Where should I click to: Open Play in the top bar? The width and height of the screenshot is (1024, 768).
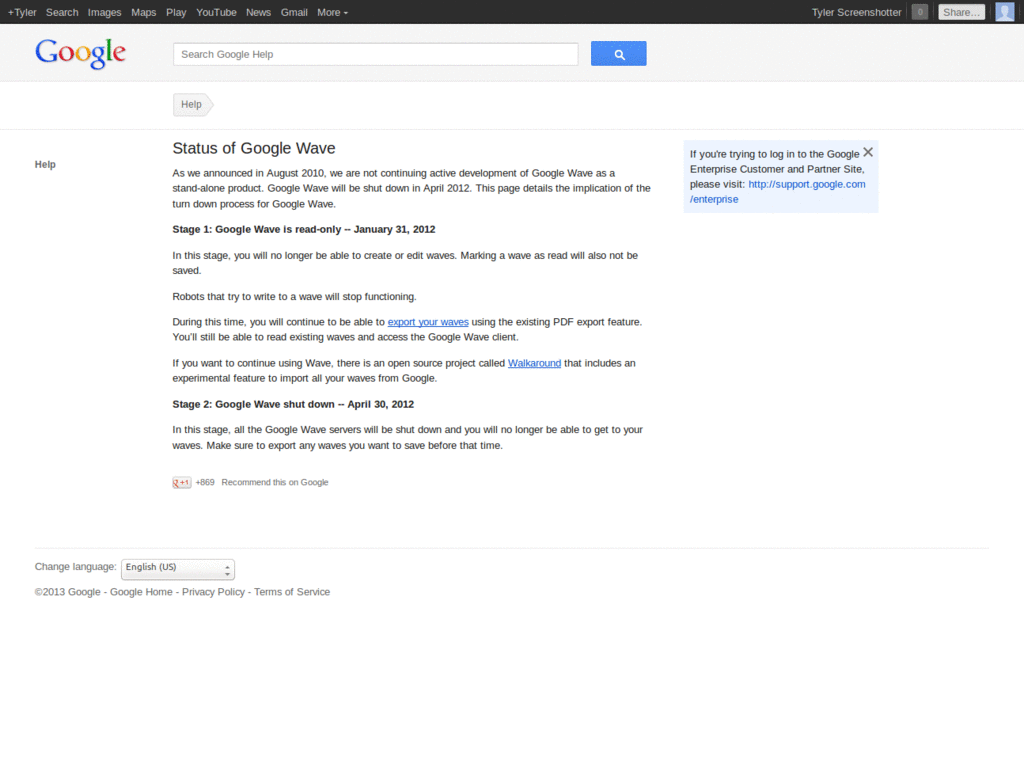(x=176, y=12)
